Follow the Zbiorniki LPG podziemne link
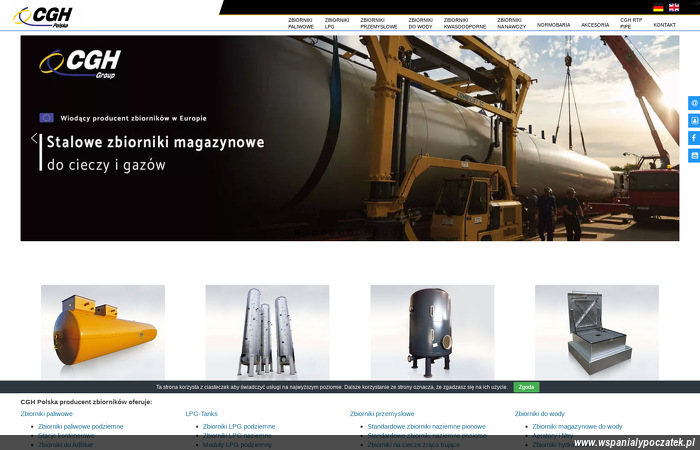 point(239,427)
